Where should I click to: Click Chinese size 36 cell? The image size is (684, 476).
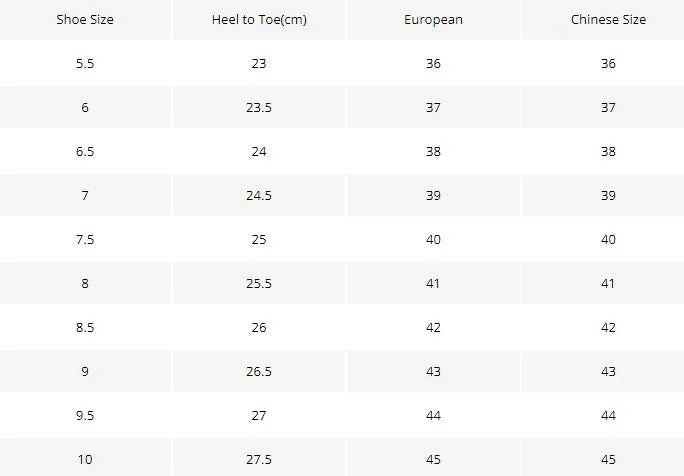tap(608, 64)
